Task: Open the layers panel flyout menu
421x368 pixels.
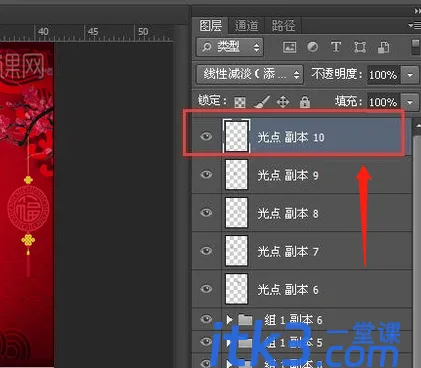Action: (415, 25)
